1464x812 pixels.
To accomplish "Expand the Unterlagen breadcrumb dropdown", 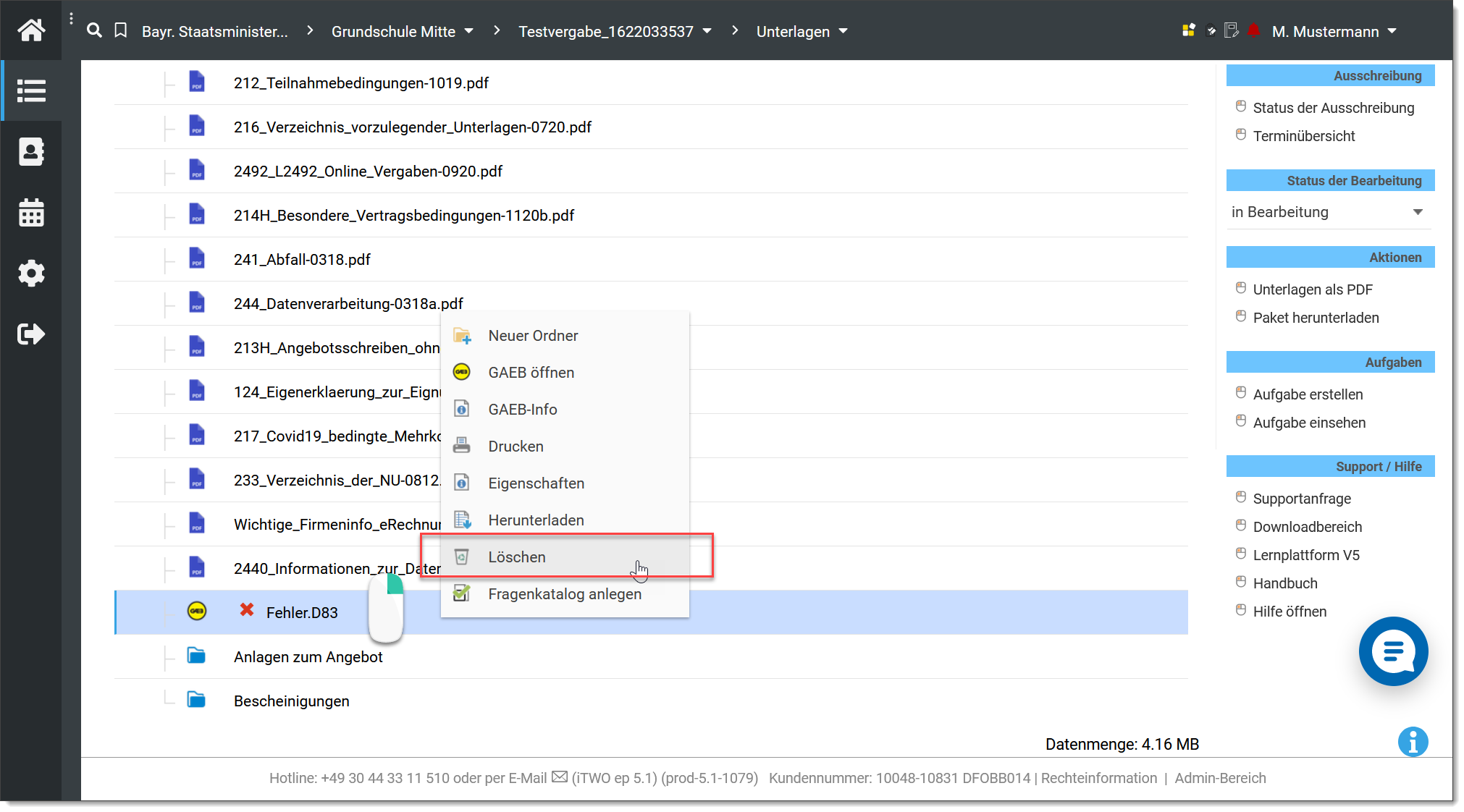I will coord(844,31).
